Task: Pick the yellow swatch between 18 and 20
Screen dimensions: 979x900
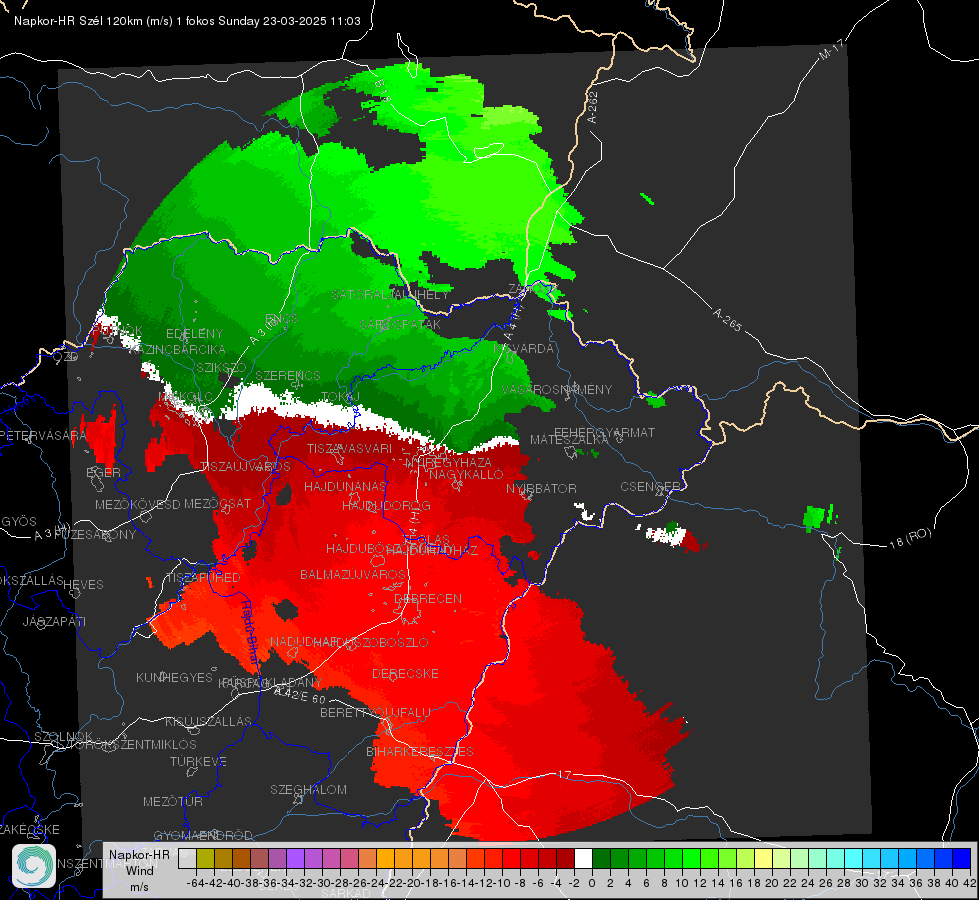Action: click(763, 858)
